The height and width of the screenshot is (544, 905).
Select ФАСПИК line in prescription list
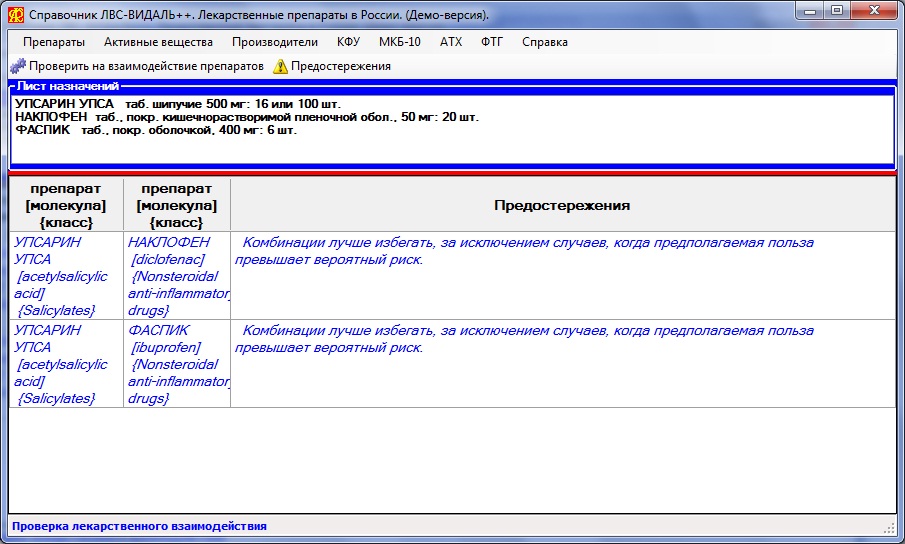tap(156, 130)
